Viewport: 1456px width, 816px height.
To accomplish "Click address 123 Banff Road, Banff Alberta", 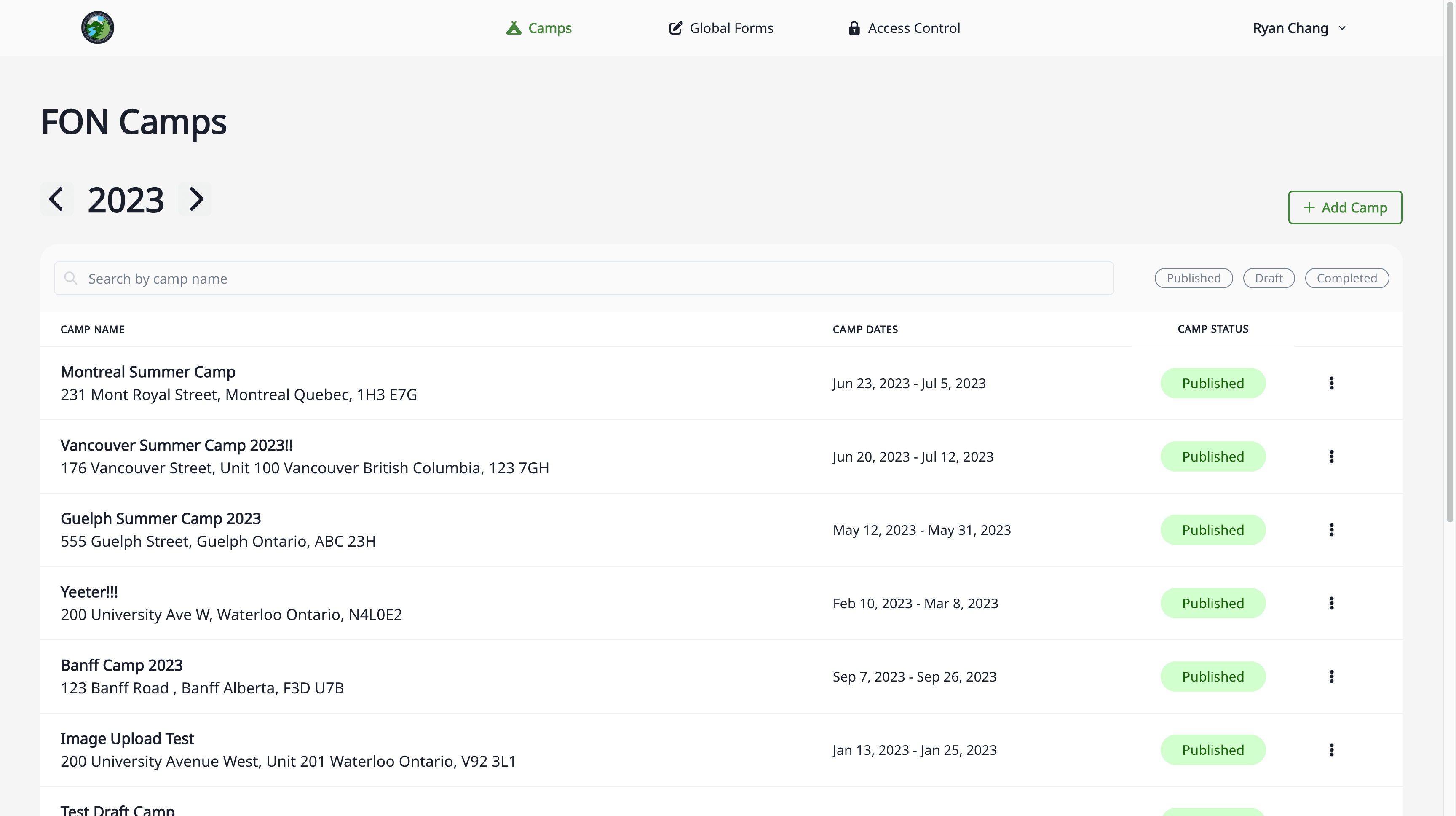I will click(202, 688).
